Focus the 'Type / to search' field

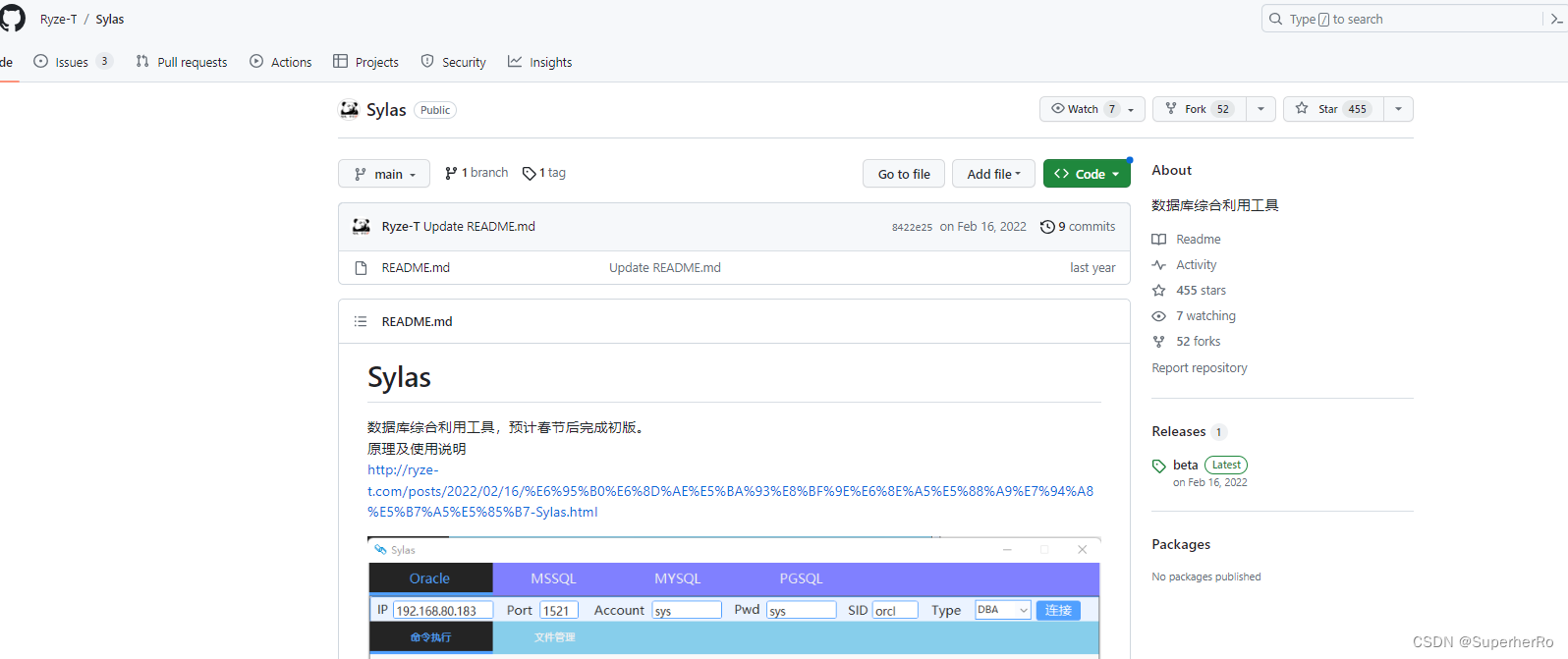[1403, 19]
